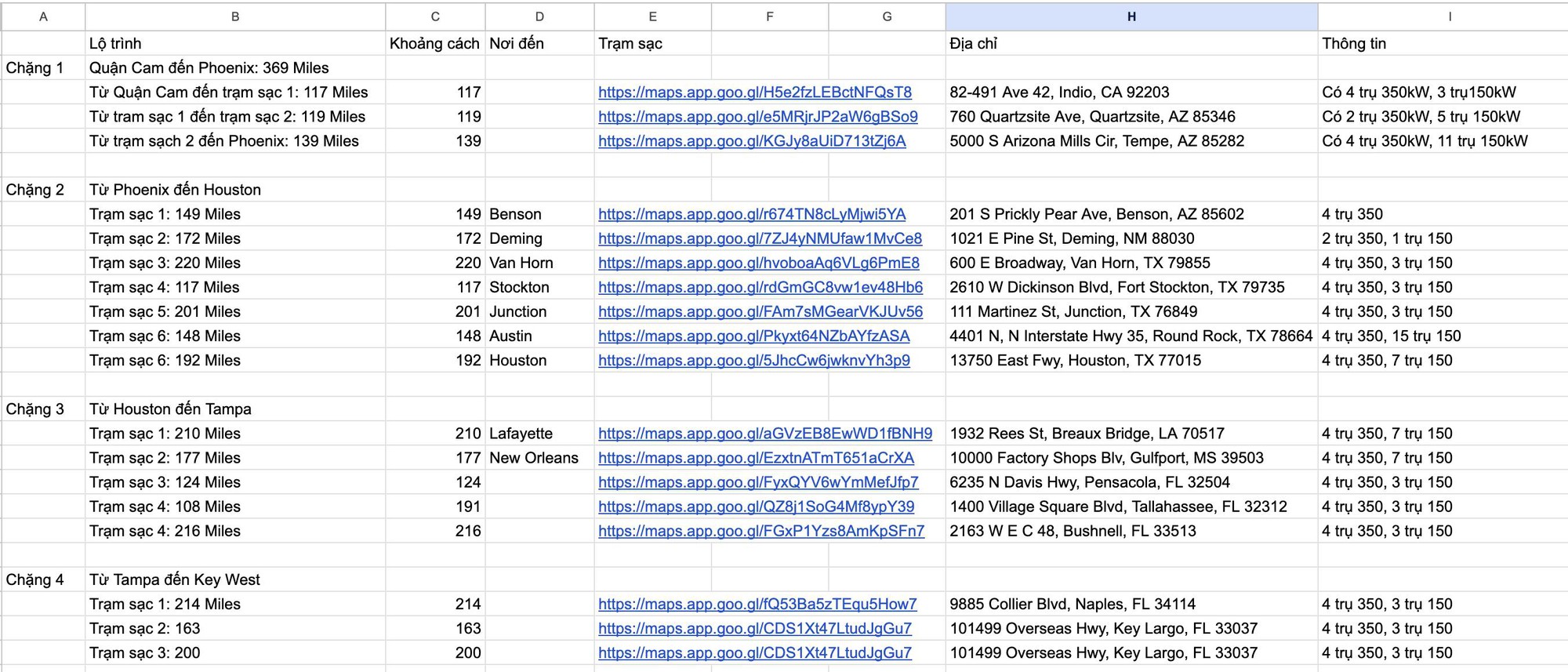
Task: Select the '760 Quartzsite Ave' address cell
Action: click(x=1131, y=117)
